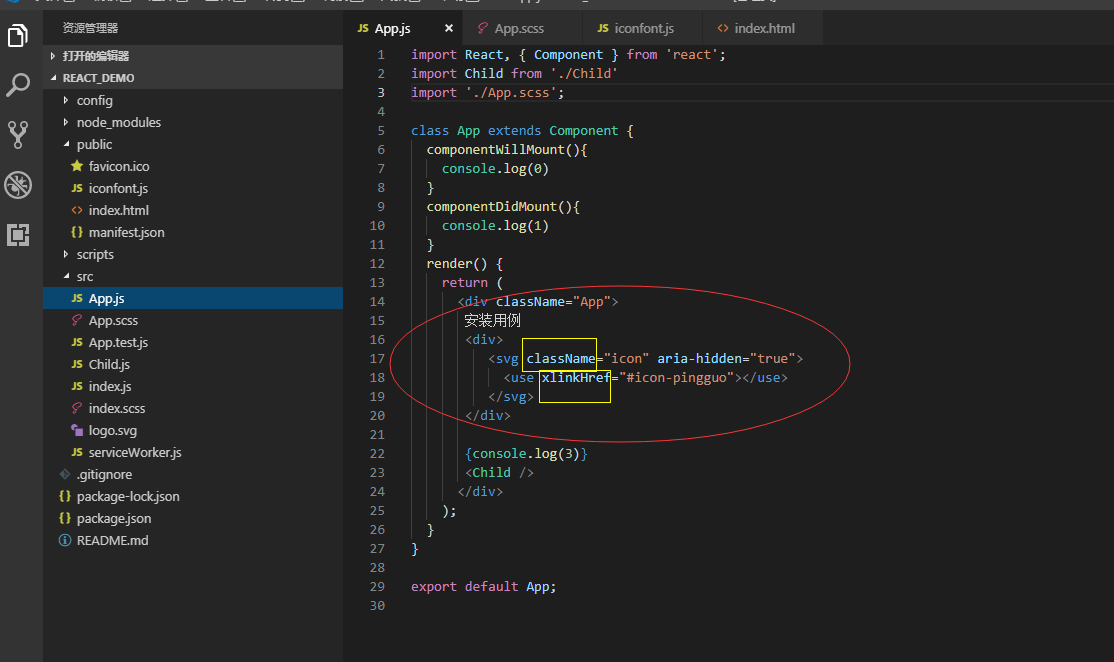The height and width of the screenshot is (662, 1114).
Task: Click the braces icon beside manifest.json
Action: (77, 232)
